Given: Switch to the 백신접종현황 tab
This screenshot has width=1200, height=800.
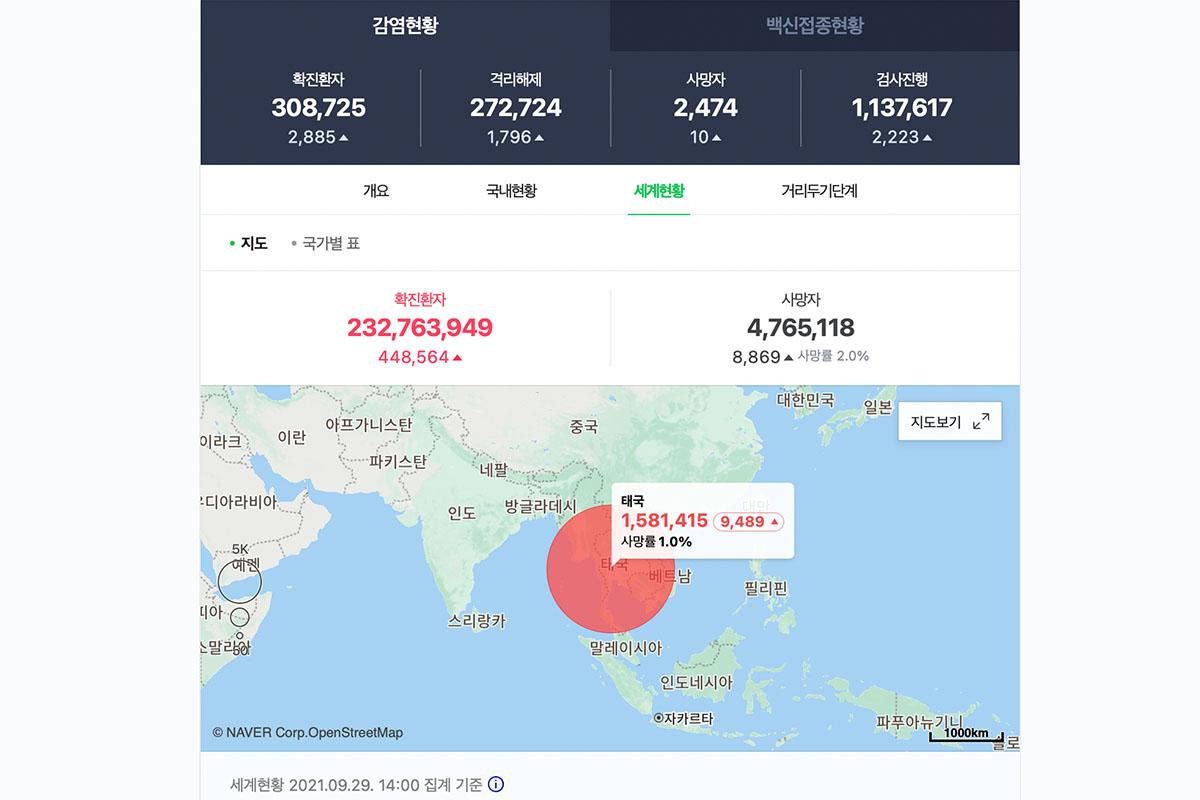Looking at the screenshot, I should pos(814,25).
